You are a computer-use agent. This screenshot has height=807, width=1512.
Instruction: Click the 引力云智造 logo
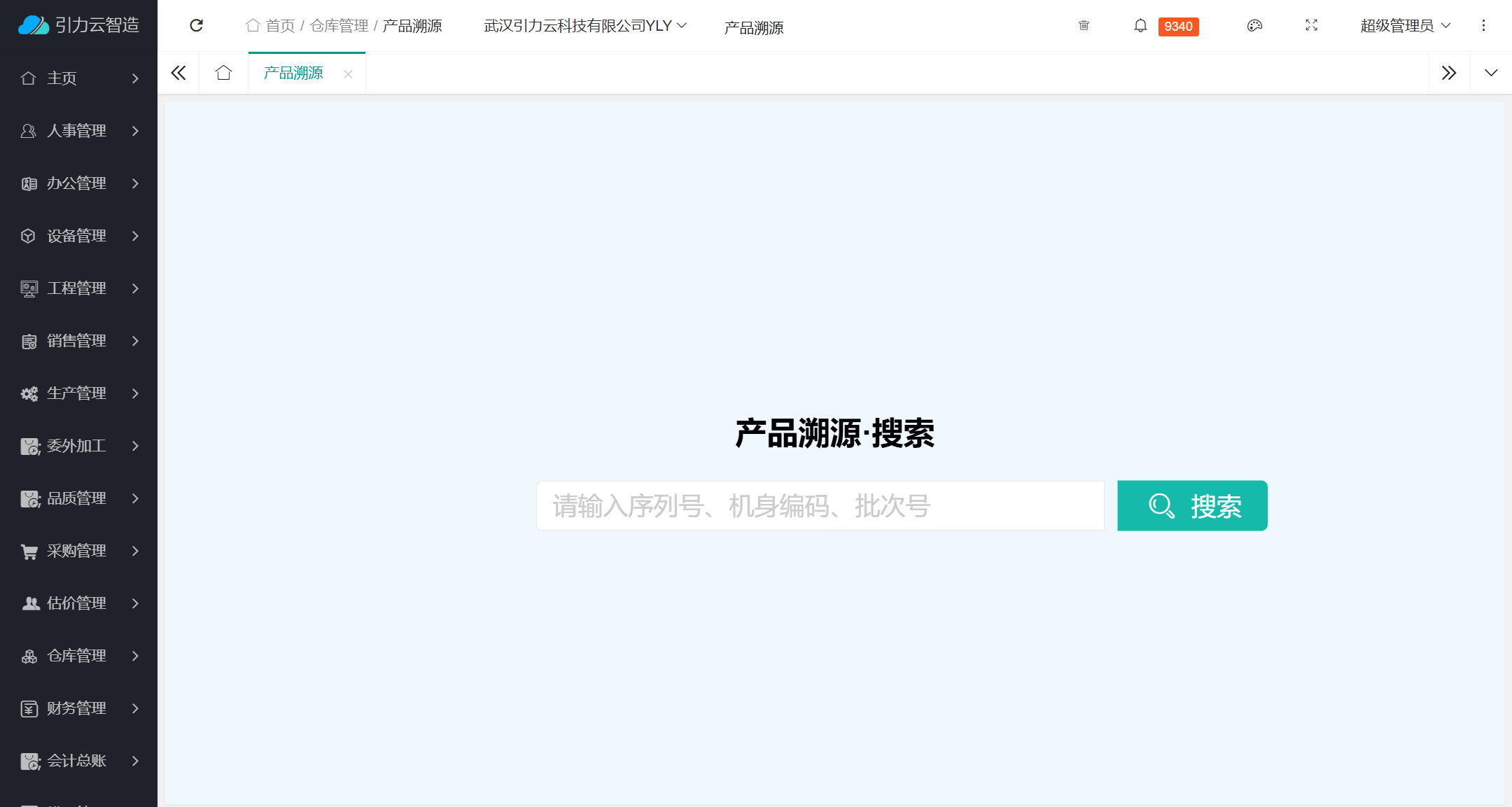pos(78,25)
